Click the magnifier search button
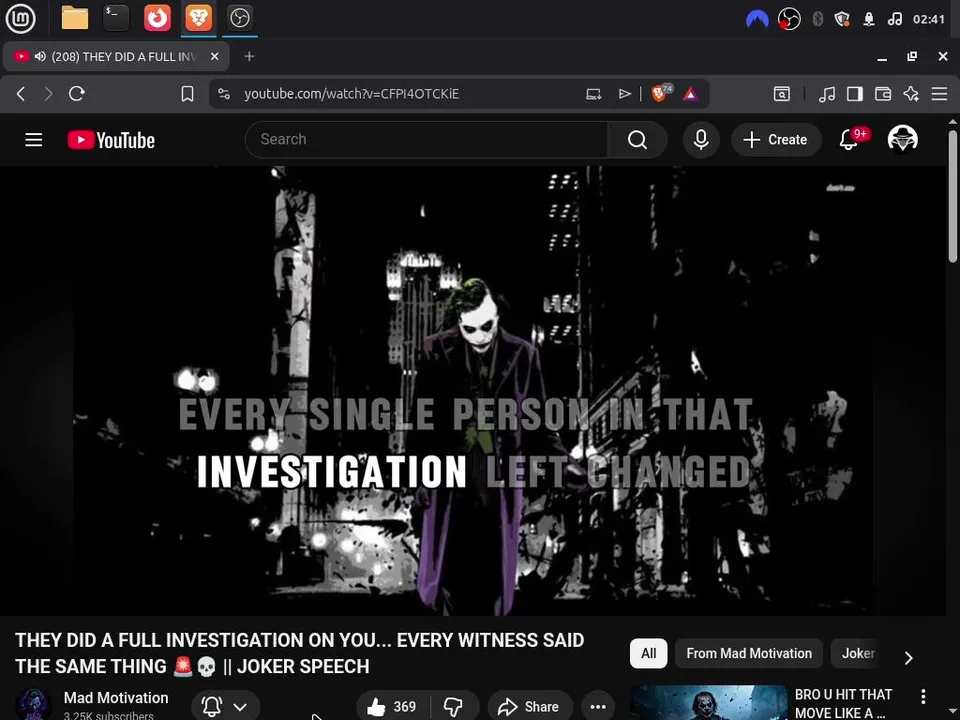 (x=637, y=140)
